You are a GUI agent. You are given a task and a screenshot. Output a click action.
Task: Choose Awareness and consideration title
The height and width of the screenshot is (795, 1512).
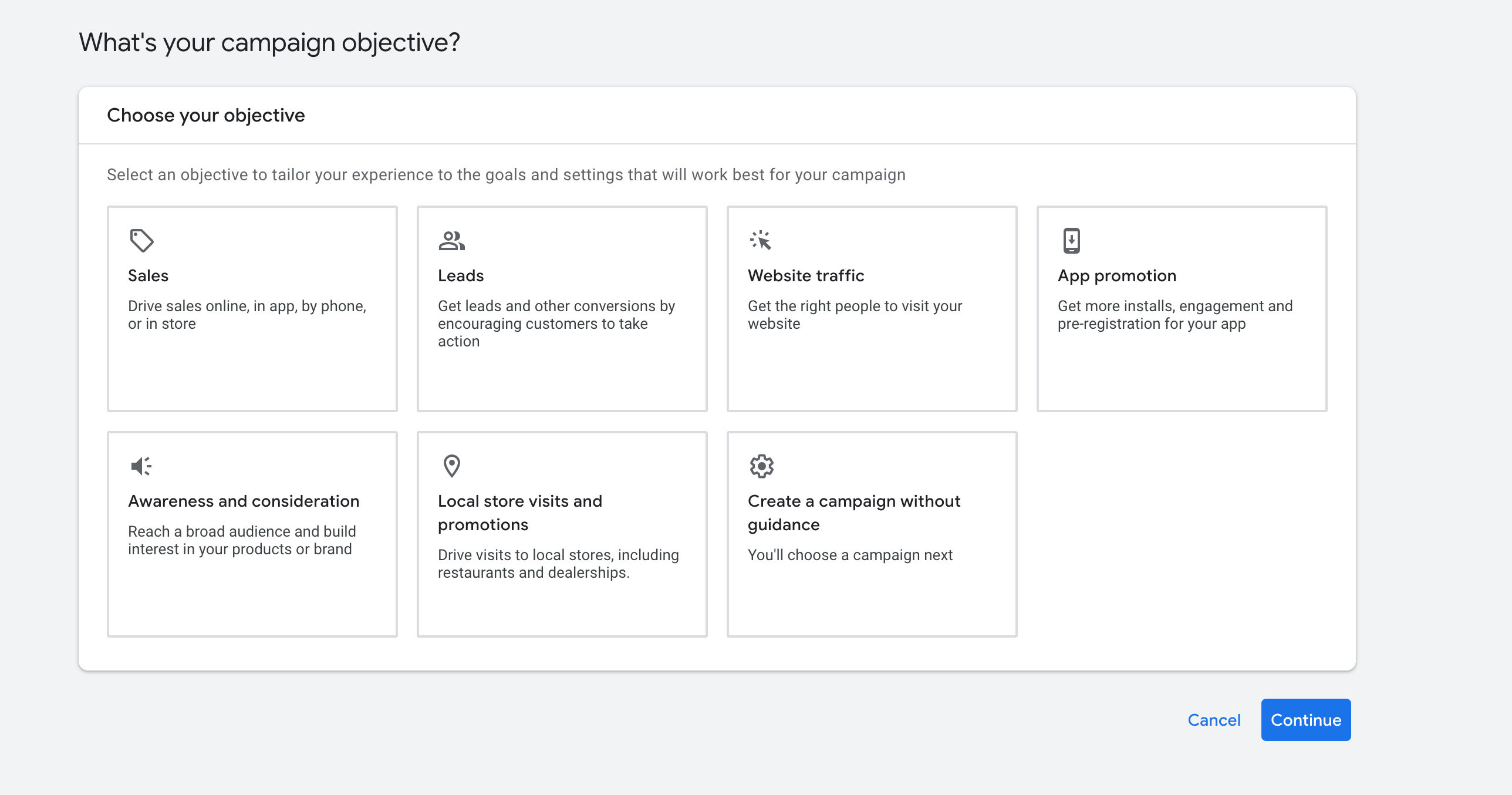click(x=244, y=501)
